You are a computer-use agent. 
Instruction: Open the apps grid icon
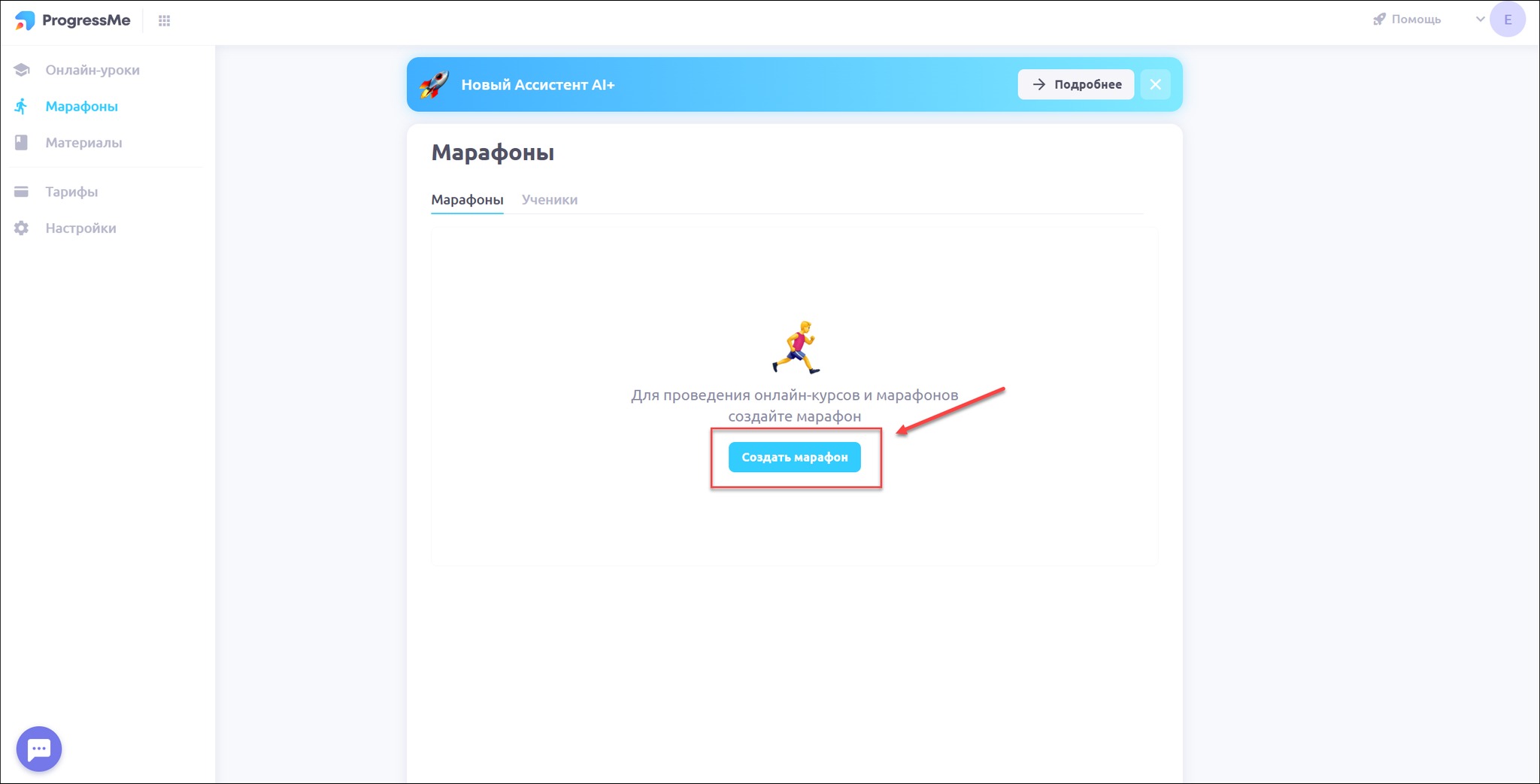pyautogui.click(x=164, y=21)
